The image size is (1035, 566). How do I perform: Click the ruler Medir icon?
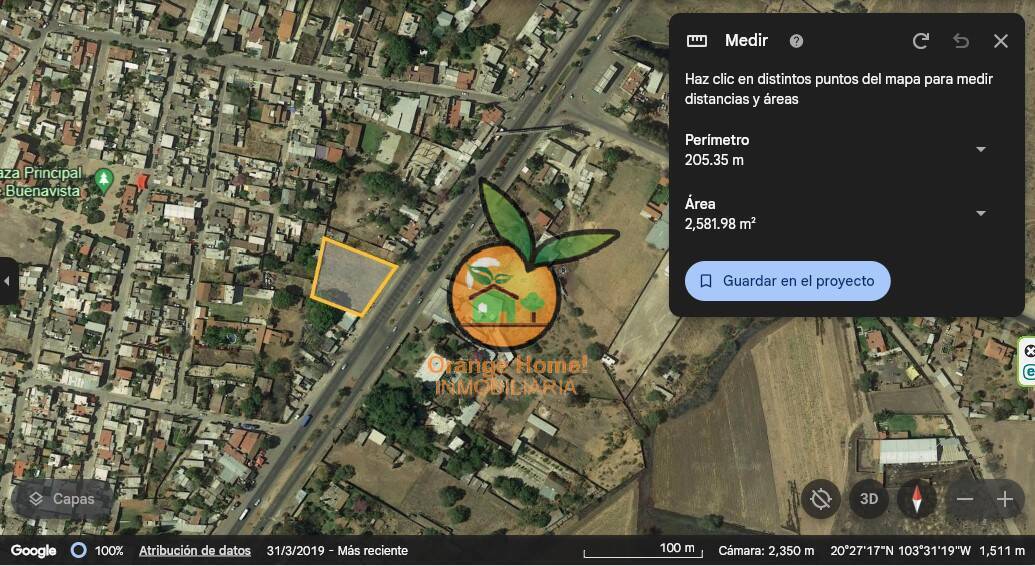696,41
